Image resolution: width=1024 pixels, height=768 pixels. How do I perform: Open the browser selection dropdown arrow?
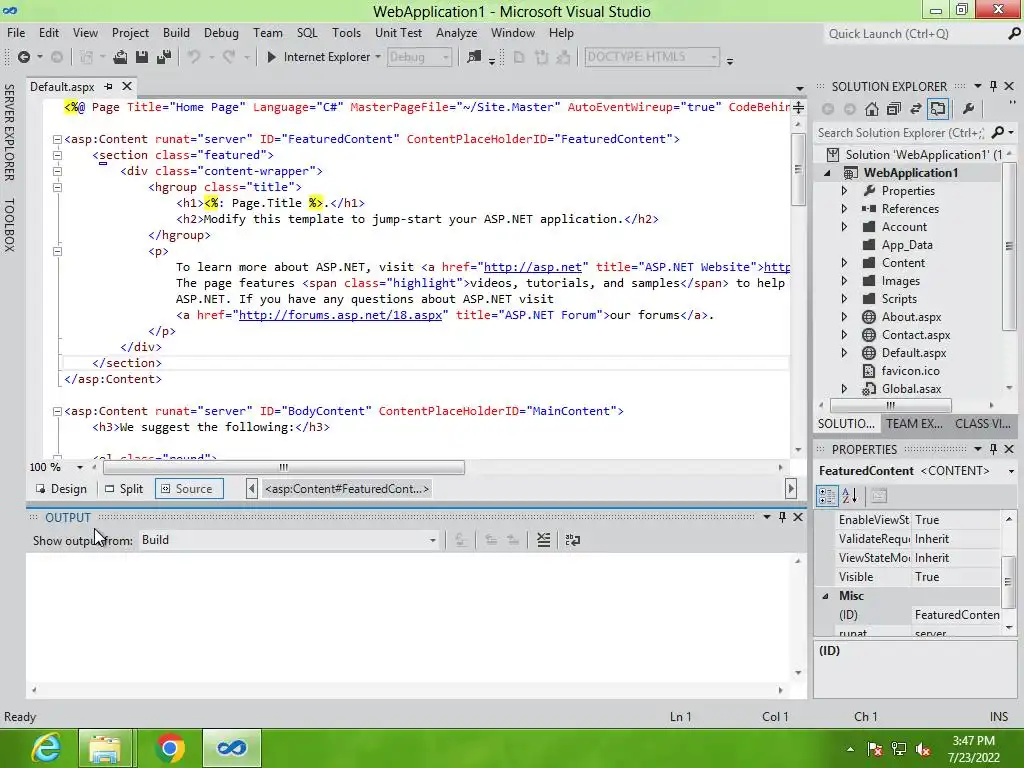[x=377, y=57]
